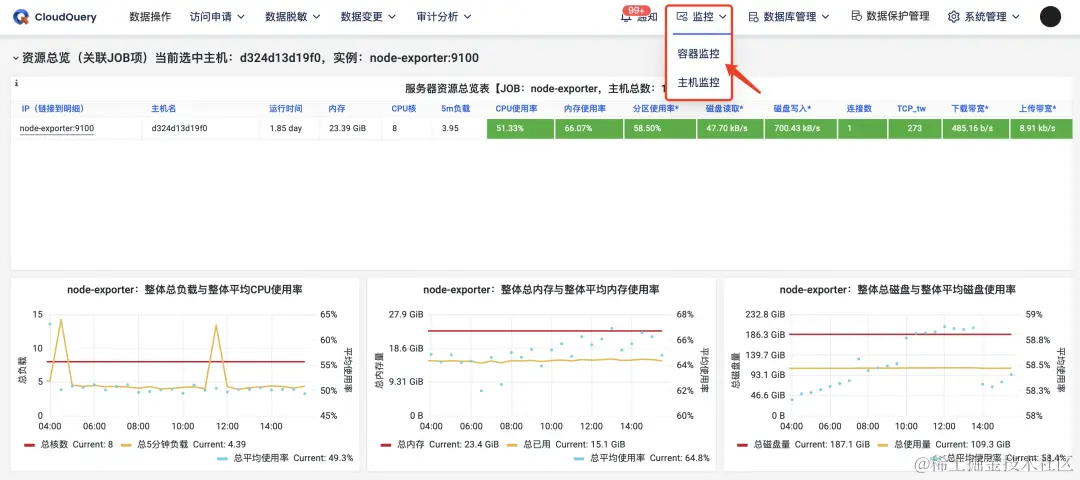
Task: Sort by the CPU使用率 column header
Action: click(x=517, y=109)
